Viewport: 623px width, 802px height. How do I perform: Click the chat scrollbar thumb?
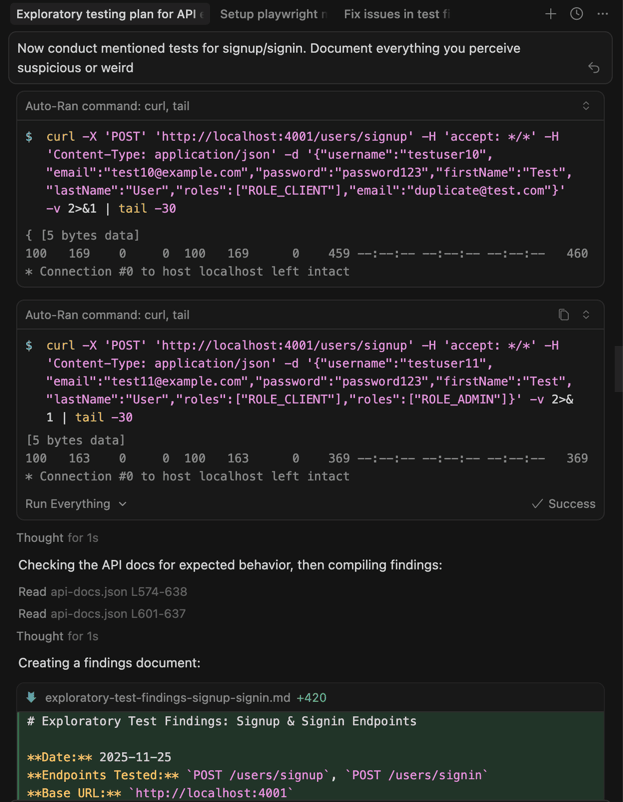[x=618, y=369]
